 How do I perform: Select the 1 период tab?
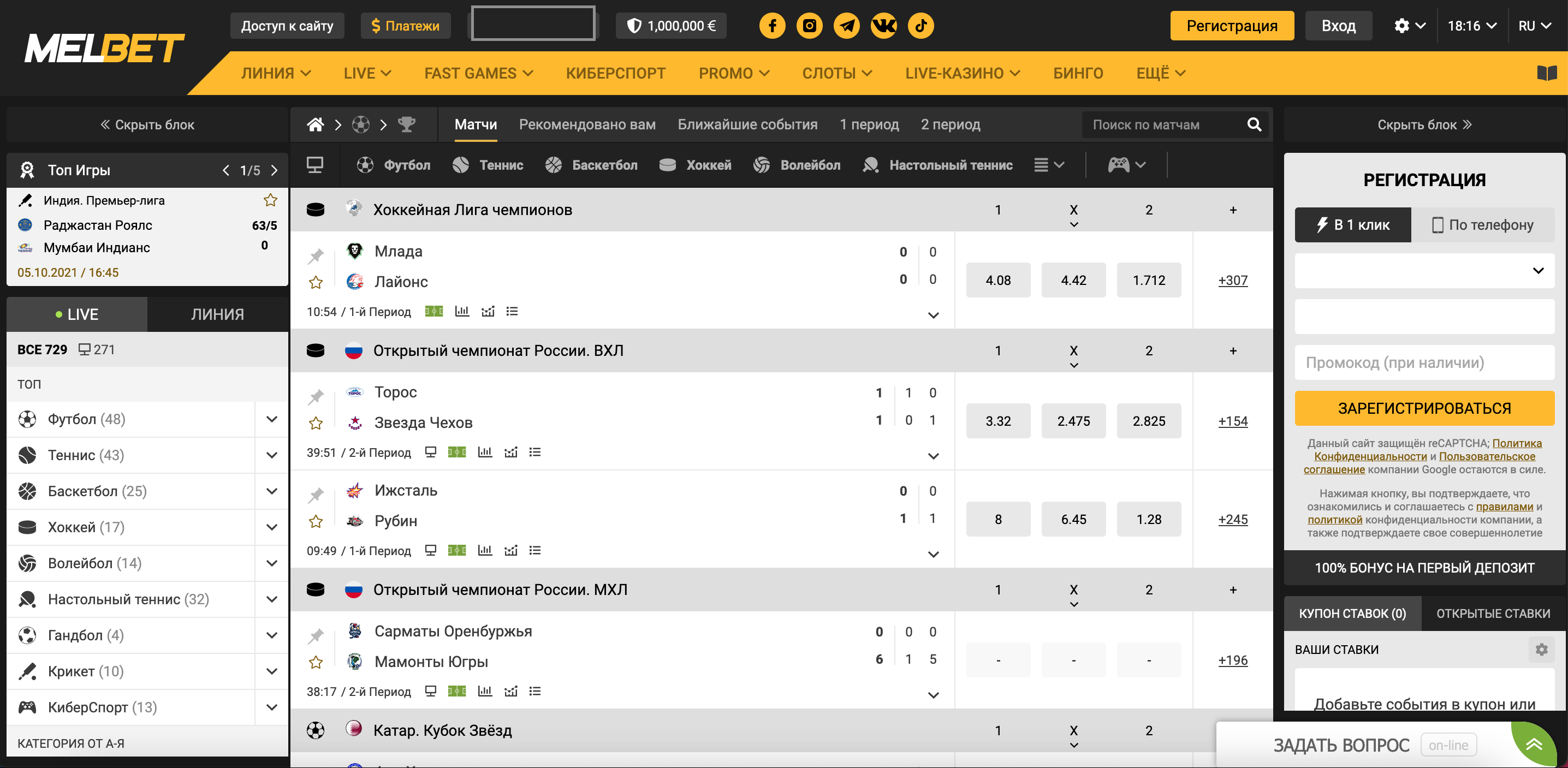[869, 124]
